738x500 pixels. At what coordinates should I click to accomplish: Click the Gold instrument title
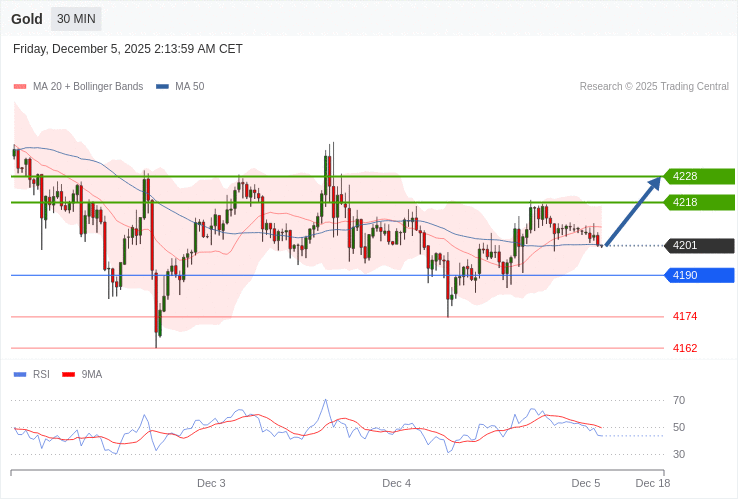click(x=27, y=19)
